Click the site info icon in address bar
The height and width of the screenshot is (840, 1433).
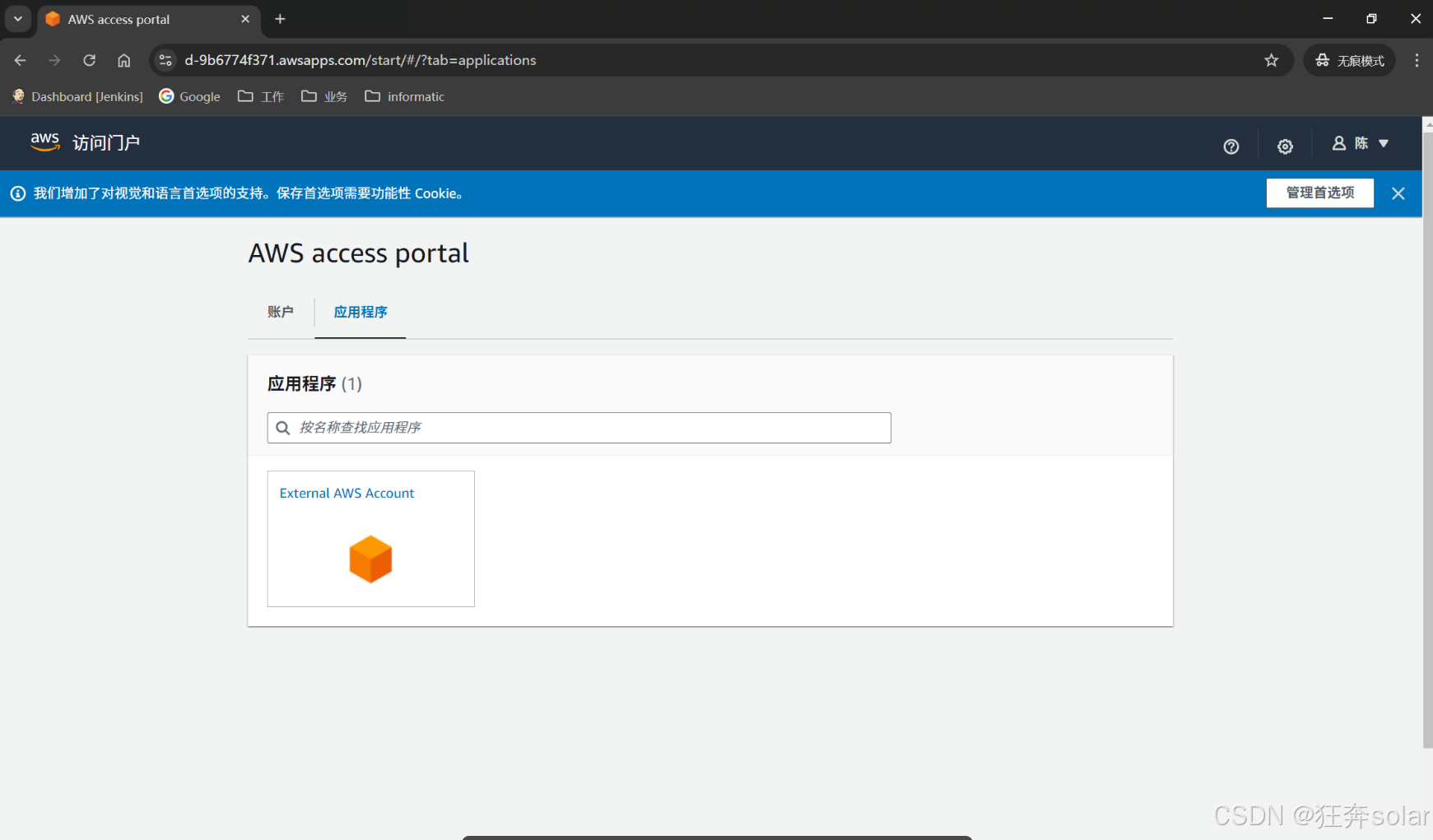pos(165,60)
